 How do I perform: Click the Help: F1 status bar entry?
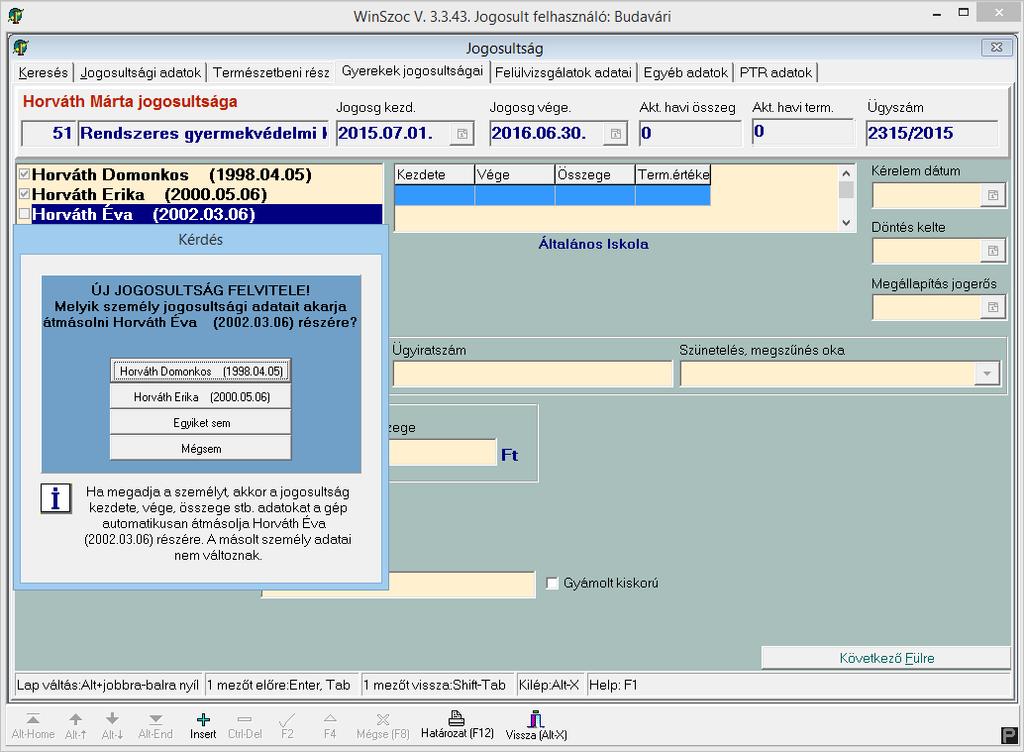[x=613, y=685]
